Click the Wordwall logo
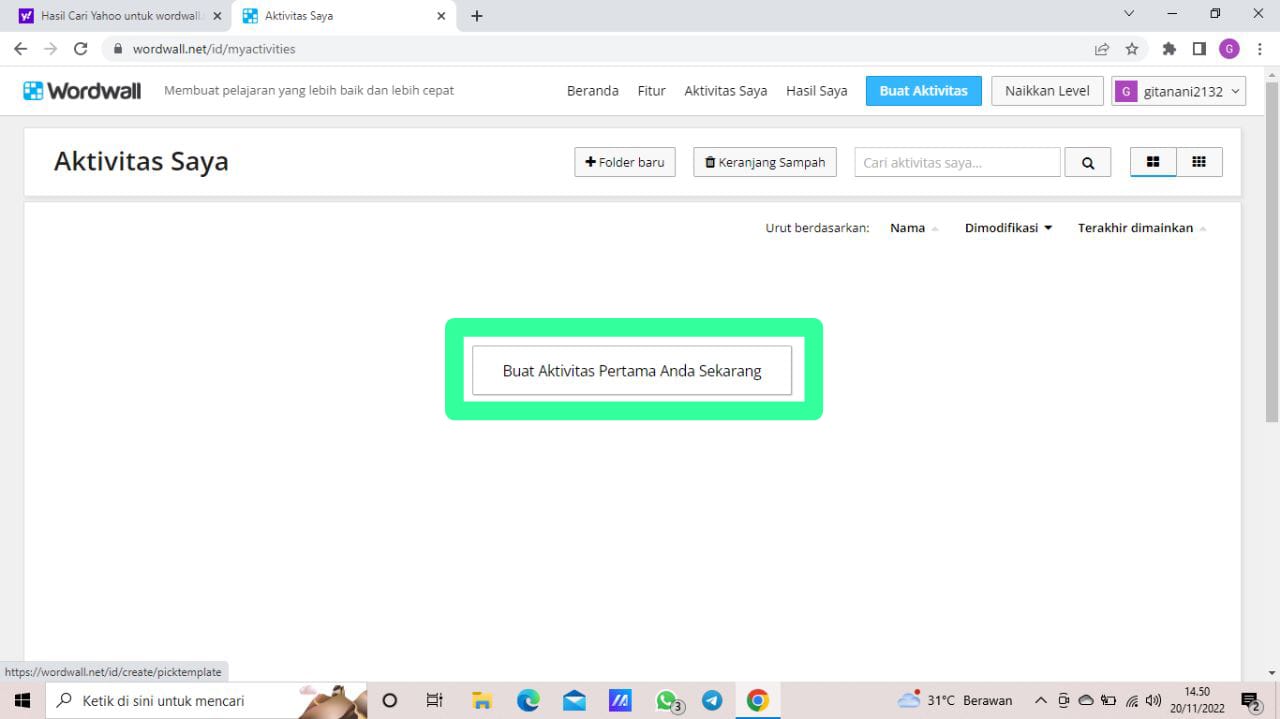Screen dimensions: 1280x719 [x=82, y=91]
